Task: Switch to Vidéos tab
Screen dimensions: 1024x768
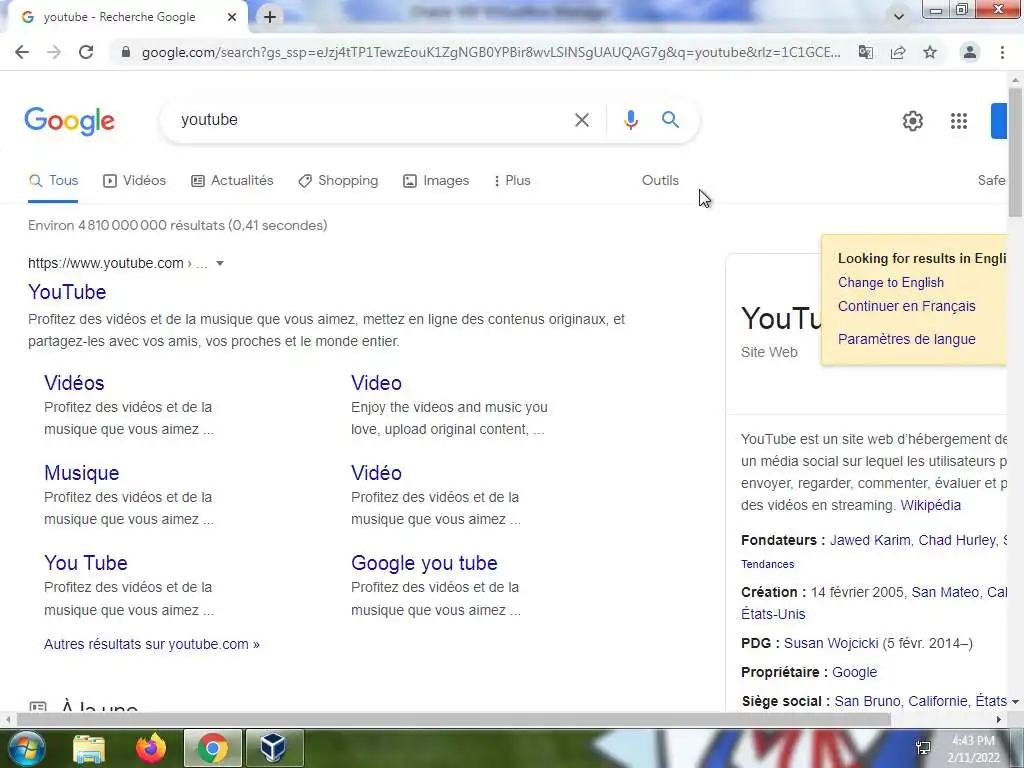Action: click(x=135, y=180)
